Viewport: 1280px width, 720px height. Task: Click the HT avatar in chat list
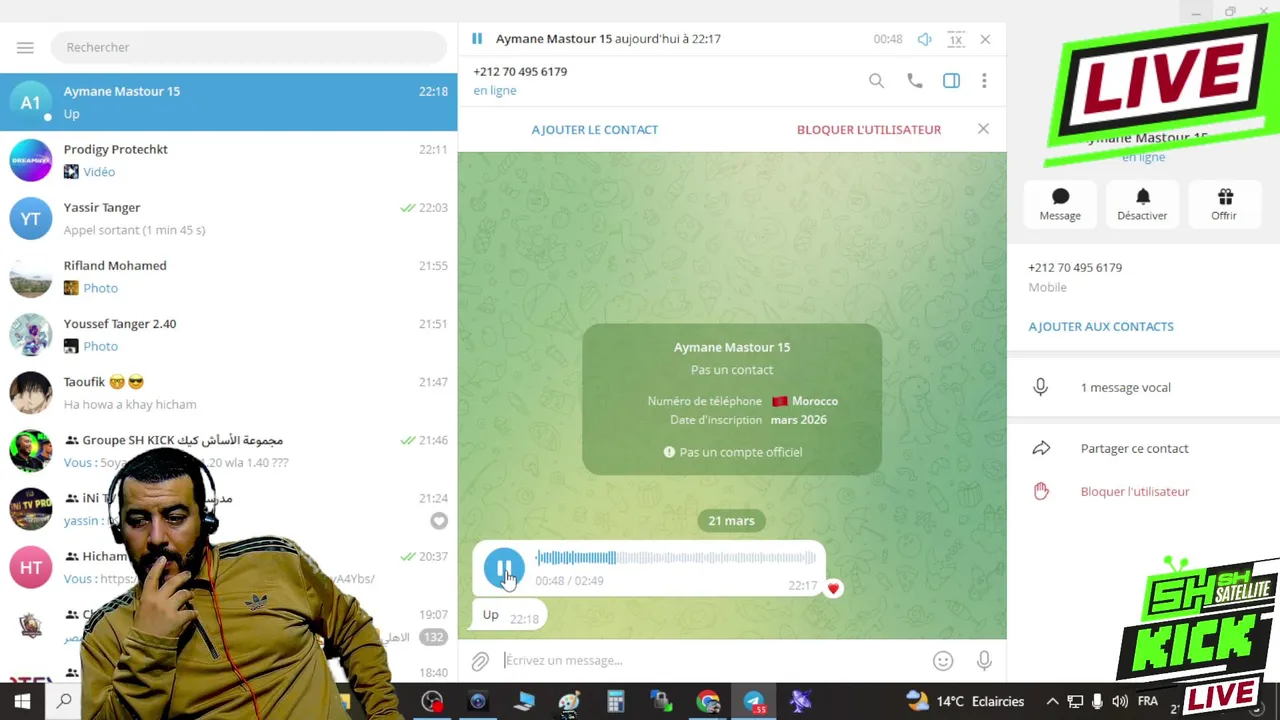click(x=31, y=567)
